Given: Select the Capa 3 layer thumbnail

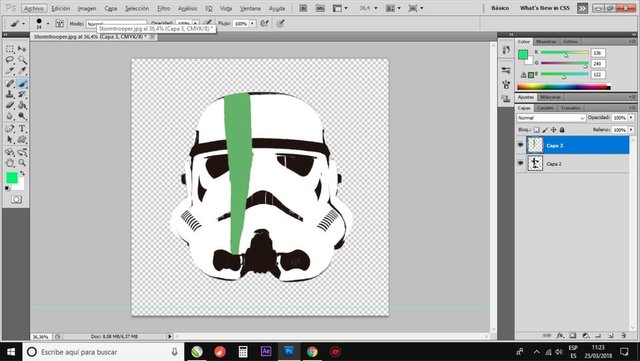Looking at the screenshot, I should coord(535,145).
